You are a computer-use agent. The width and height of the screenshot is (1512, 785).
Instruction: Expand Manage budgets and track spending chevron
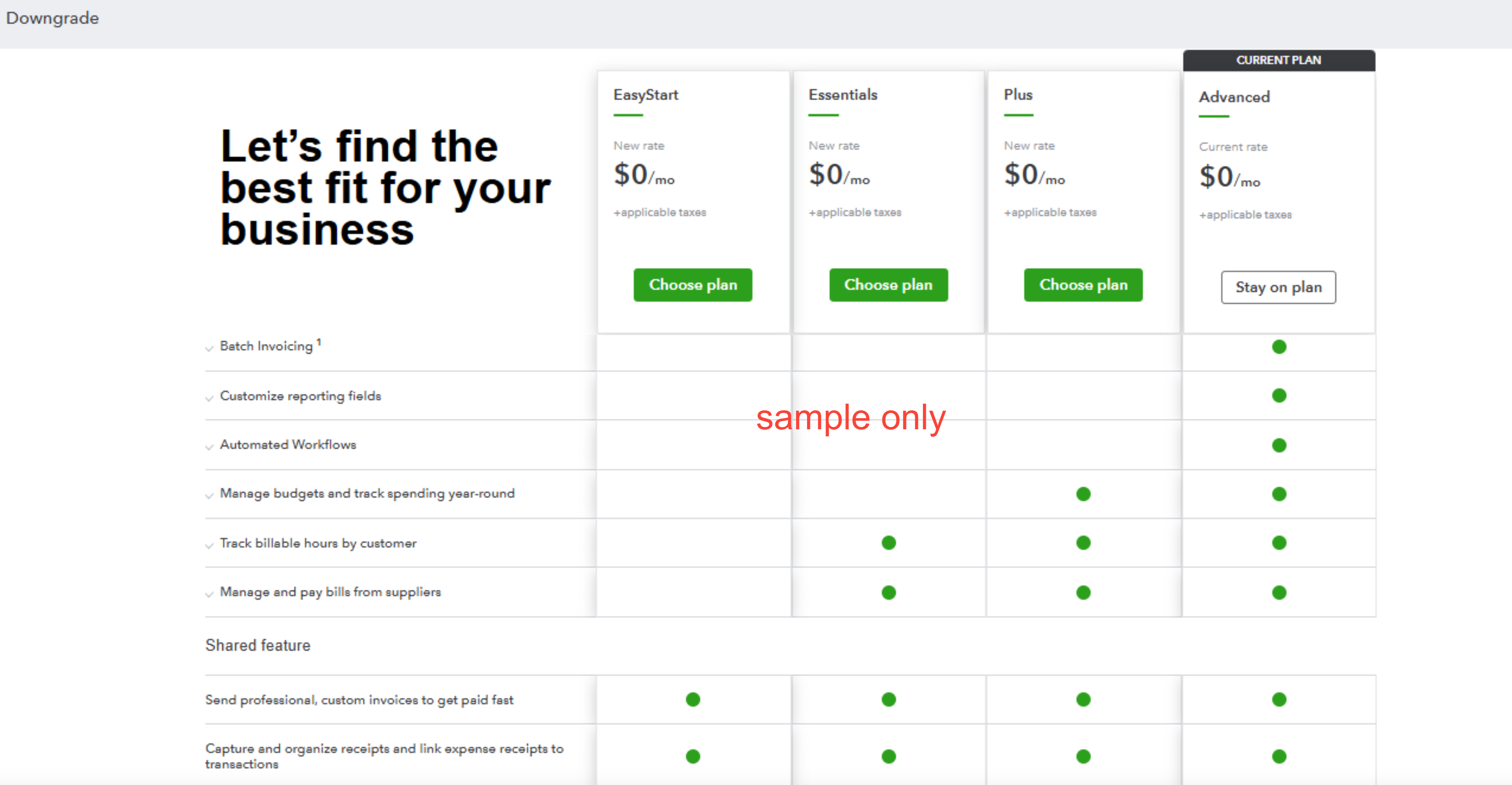tap(209, 496)
